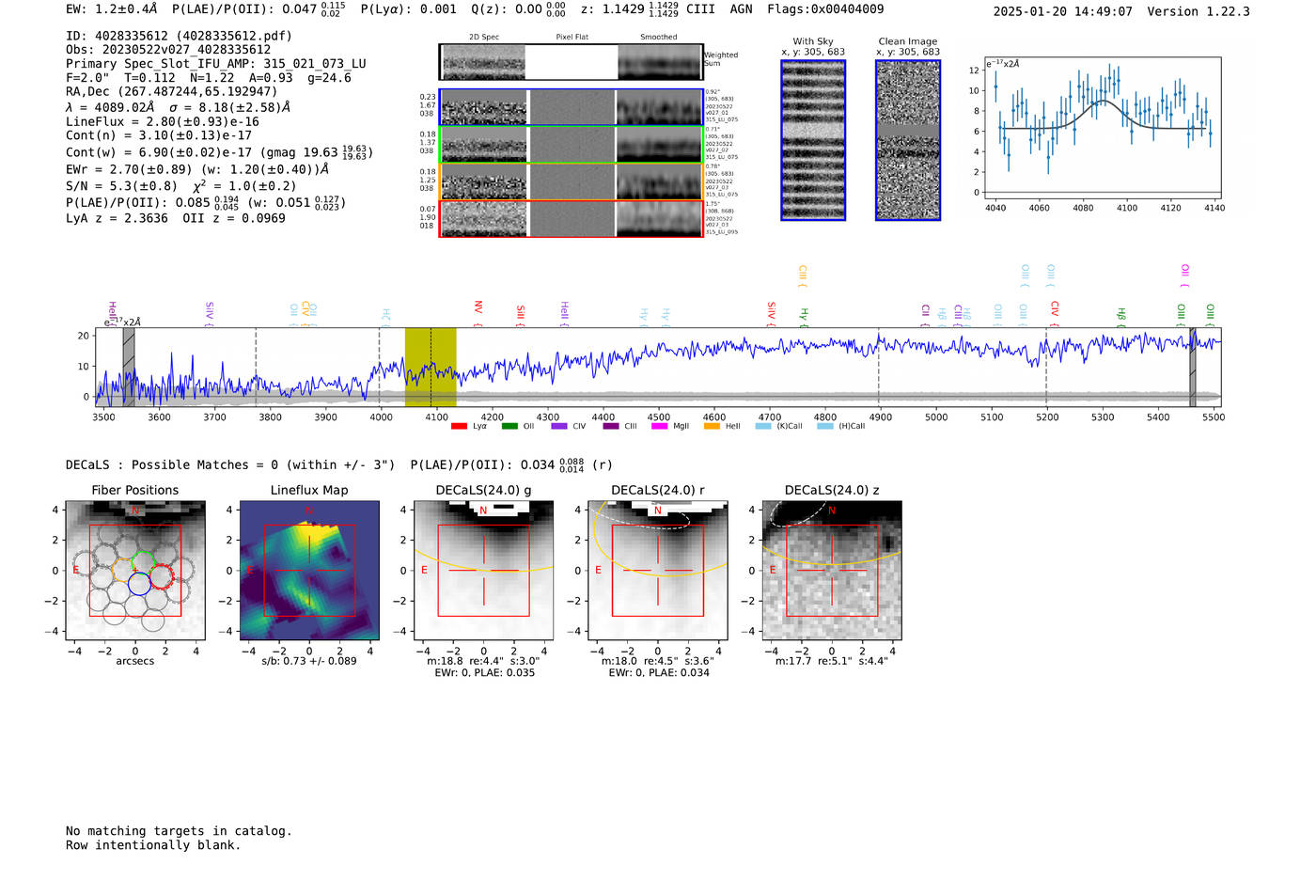Image resolution: width=1316 pixels, height=896 pixels.
Task: Click the red CIV label near 5200
Action: 1055,313
